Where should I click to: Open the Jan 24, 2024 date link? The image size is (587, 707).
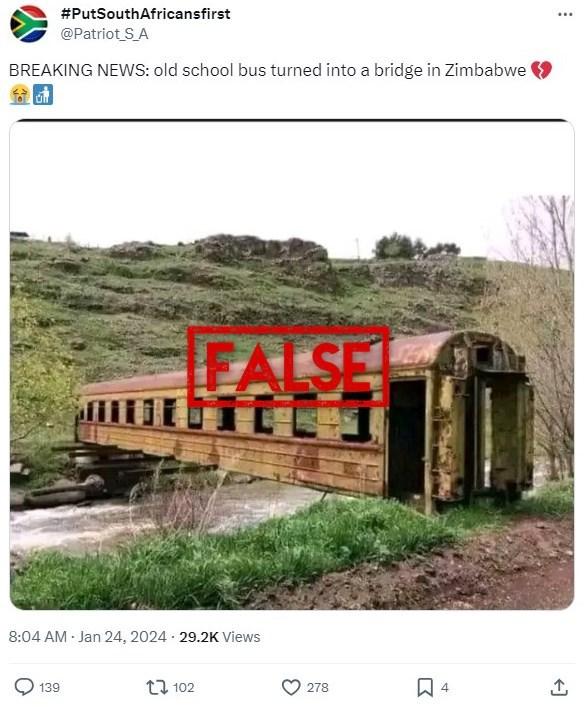click(122, 637)
